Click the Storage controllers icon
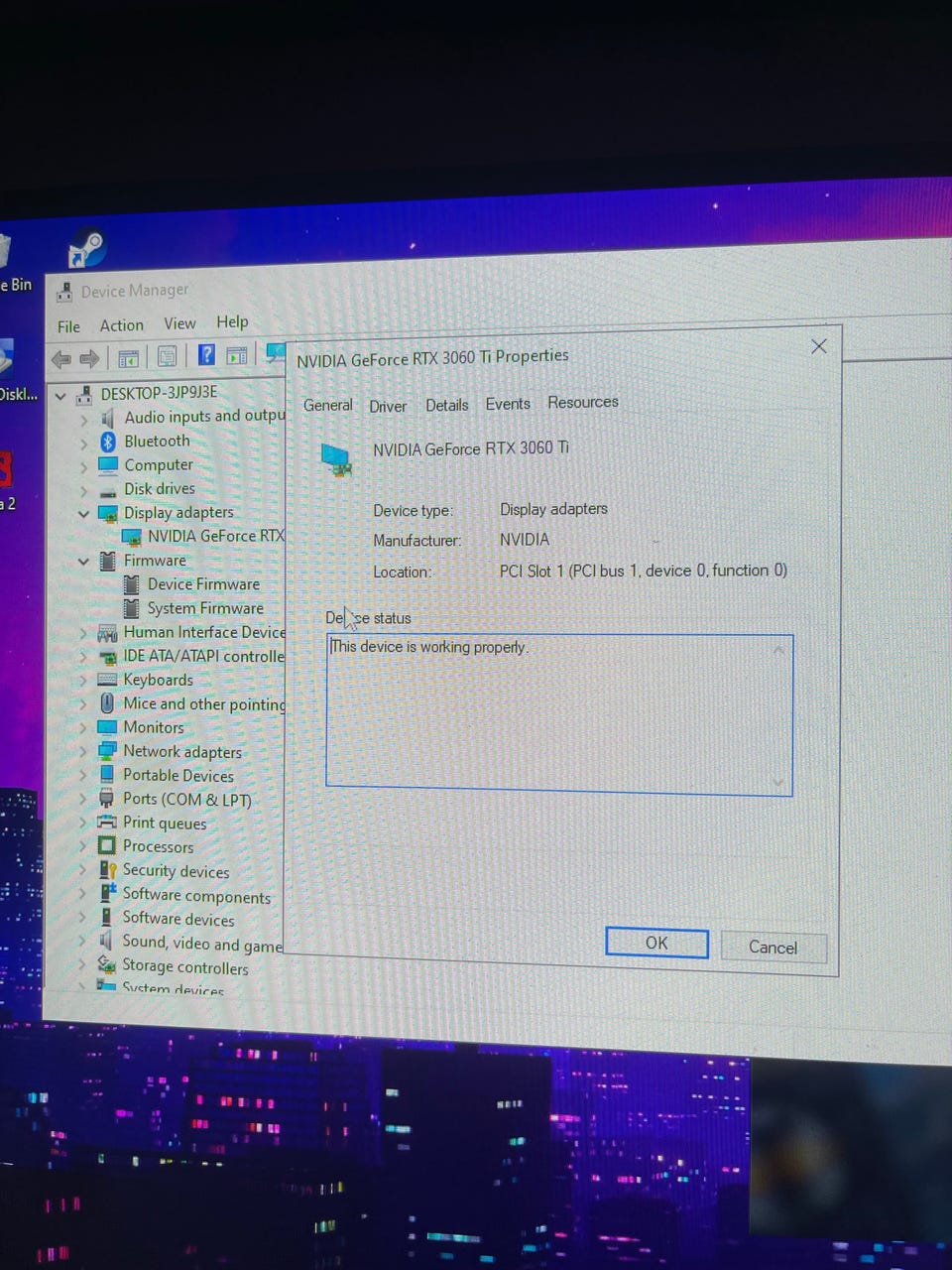Viewport: 952px width, 1270px height. point(106,964)
